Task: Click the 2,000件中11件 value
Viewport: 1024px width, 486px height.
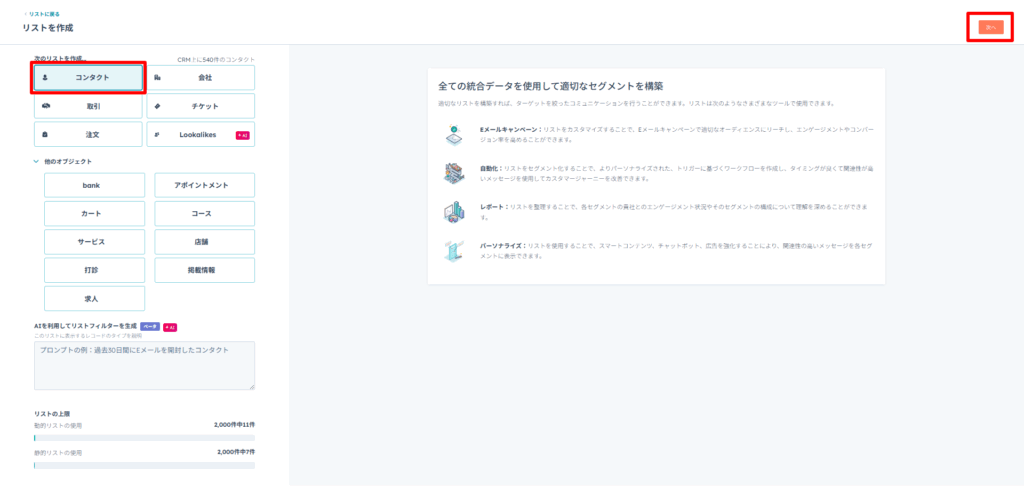Action: tap(234, 425)
